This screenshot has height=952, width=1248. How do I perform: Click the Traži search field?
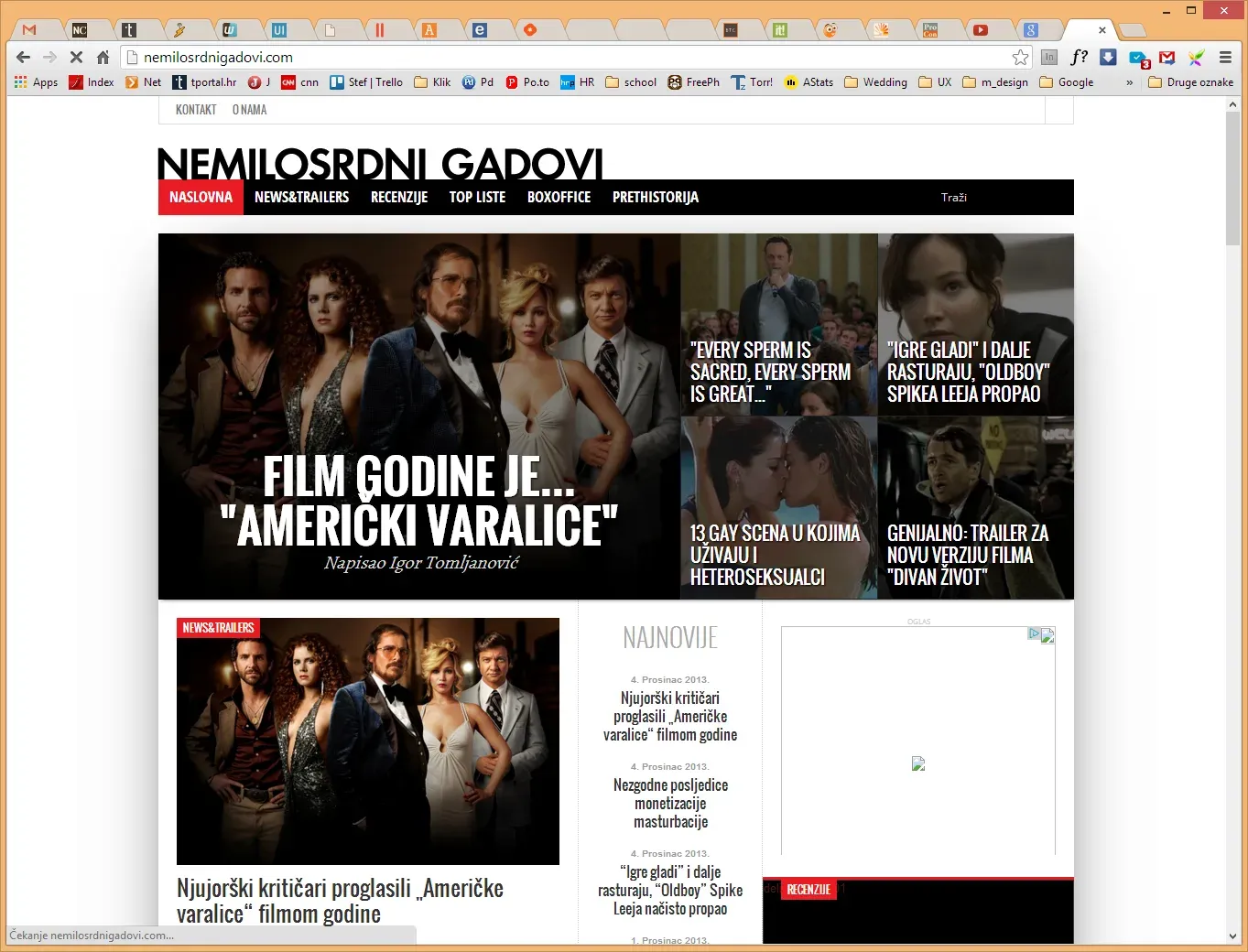(998, 197)
